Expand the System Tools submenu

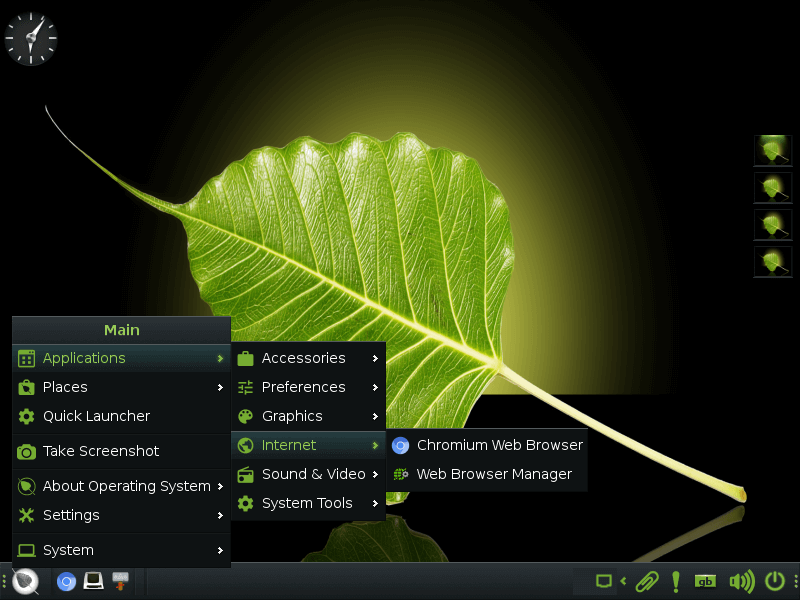click(x=308, y=504)
